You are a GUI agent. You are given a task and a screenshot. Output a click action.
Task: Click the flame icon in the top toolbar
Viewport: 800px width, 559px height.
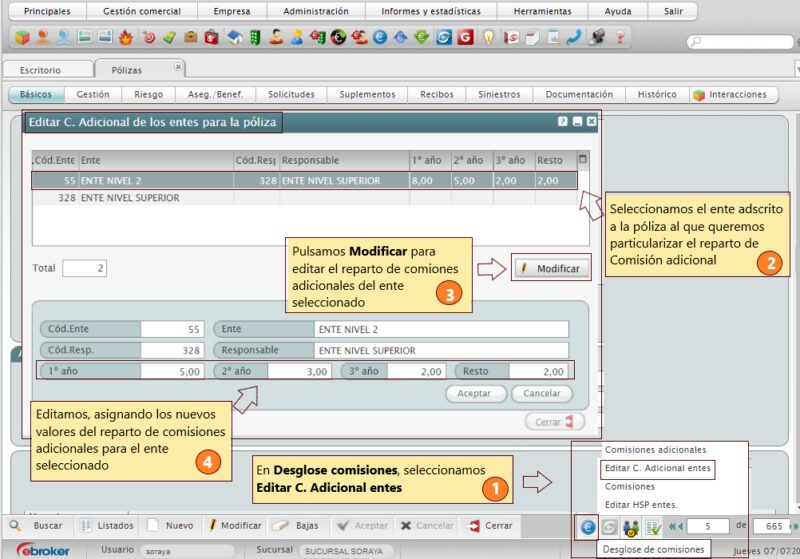[x=126, y=38]
